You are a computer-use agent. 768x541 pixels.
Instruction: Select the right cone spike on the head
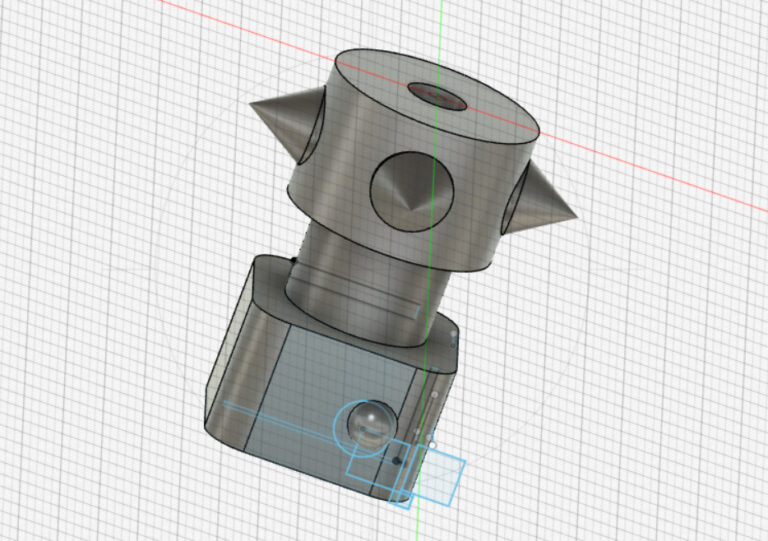[x=545, y=199]
